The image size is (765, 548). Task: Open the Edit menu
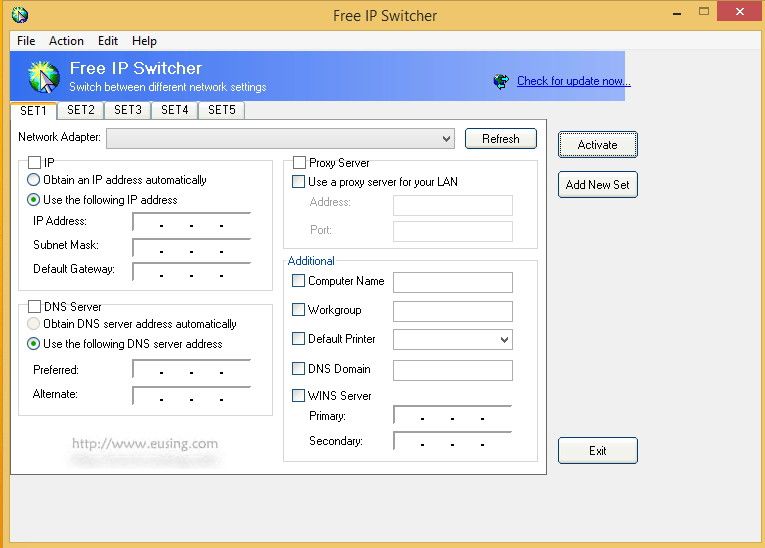(107, 41)
